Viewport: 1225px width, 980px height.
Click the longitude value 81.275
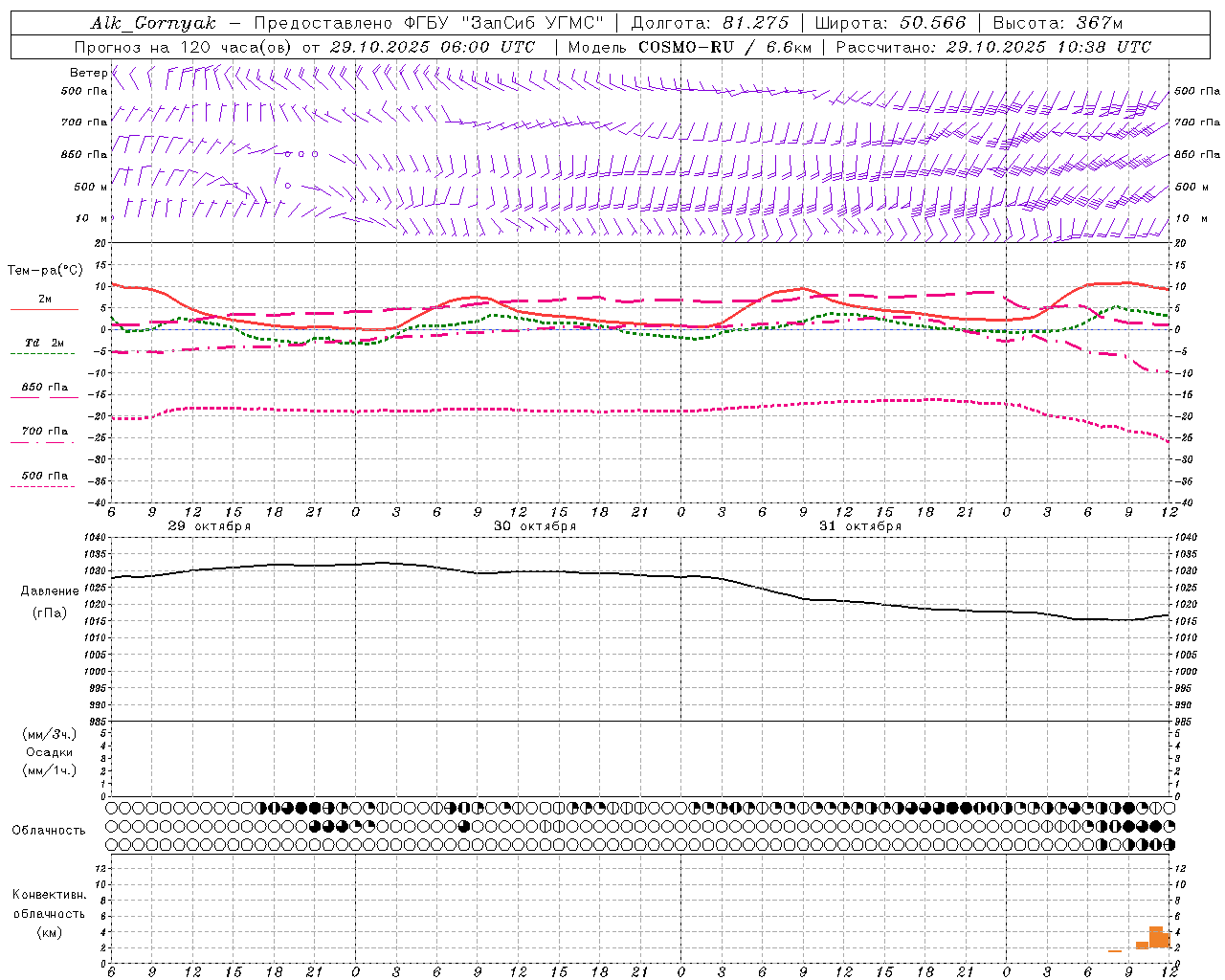pos(756,23)
